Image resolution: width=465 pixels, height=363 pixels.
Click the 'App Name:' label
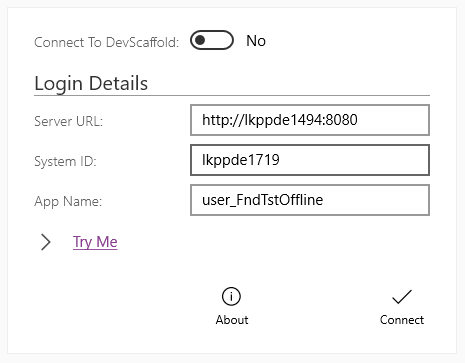[68, 202]
